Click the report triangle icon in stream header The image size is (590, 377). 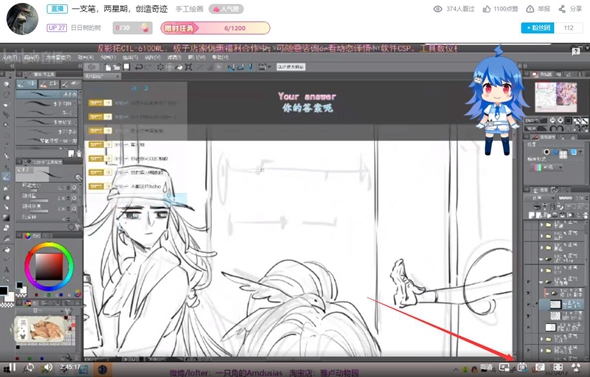[530, 9]
